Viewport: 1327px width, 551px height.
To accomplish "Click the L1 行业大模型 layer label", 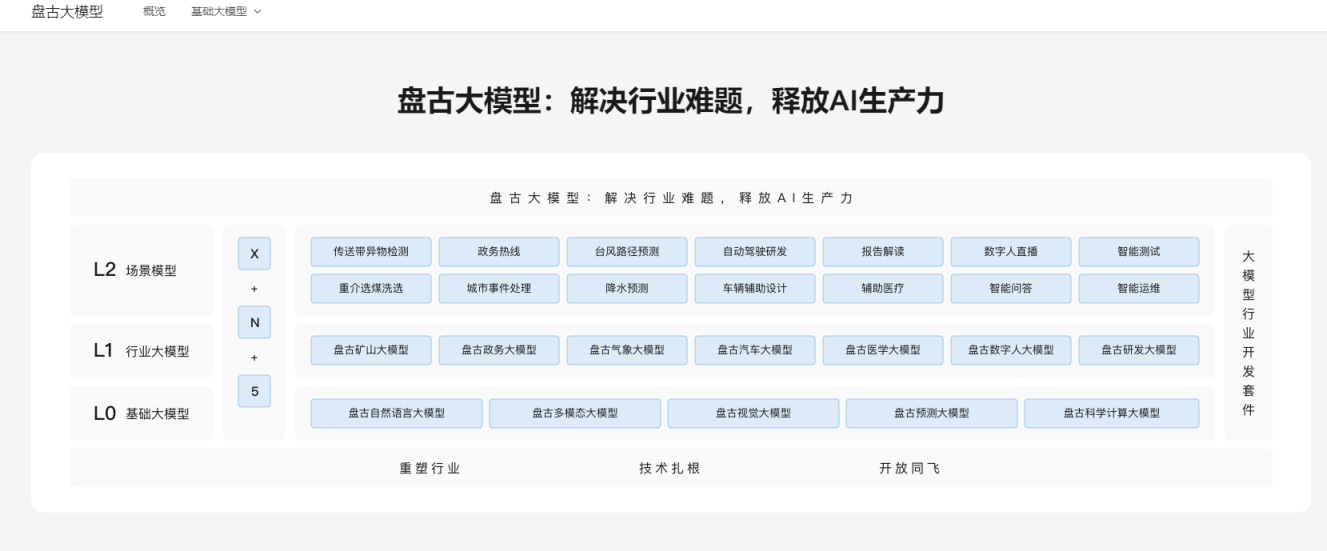I will (141, 351).
